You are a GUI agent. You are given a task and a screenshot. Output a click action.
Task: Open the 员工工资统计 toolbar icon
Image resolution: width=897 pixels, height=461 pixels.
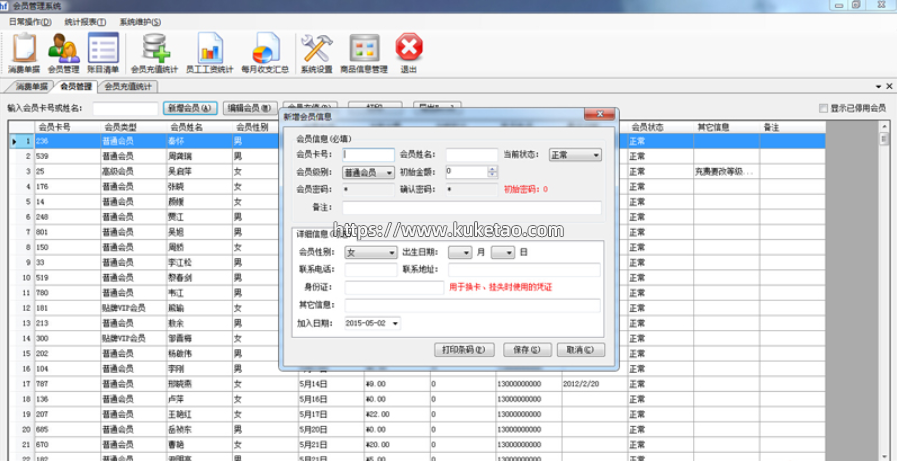(x=210, y=53)
